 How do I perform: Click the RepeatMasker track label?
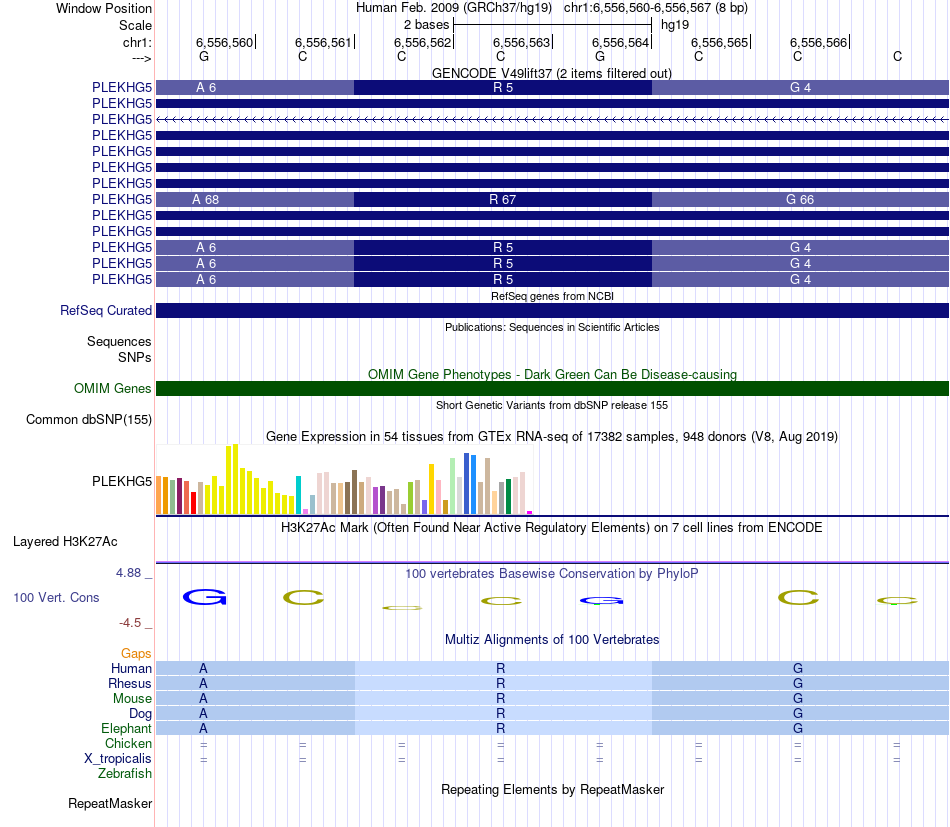pos(110,803)
